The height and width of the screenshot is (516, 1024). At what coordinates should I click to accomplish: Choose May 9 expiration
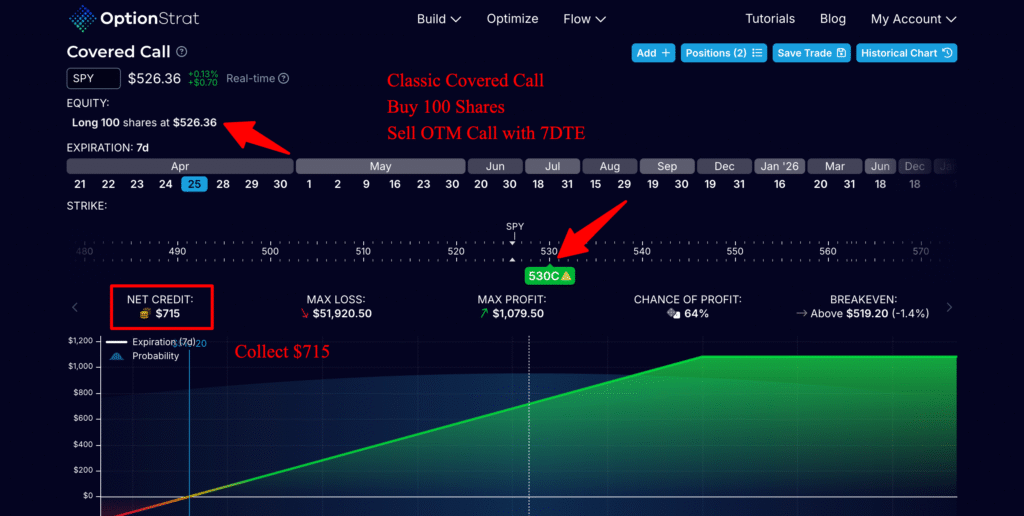(x=366, y=184)
